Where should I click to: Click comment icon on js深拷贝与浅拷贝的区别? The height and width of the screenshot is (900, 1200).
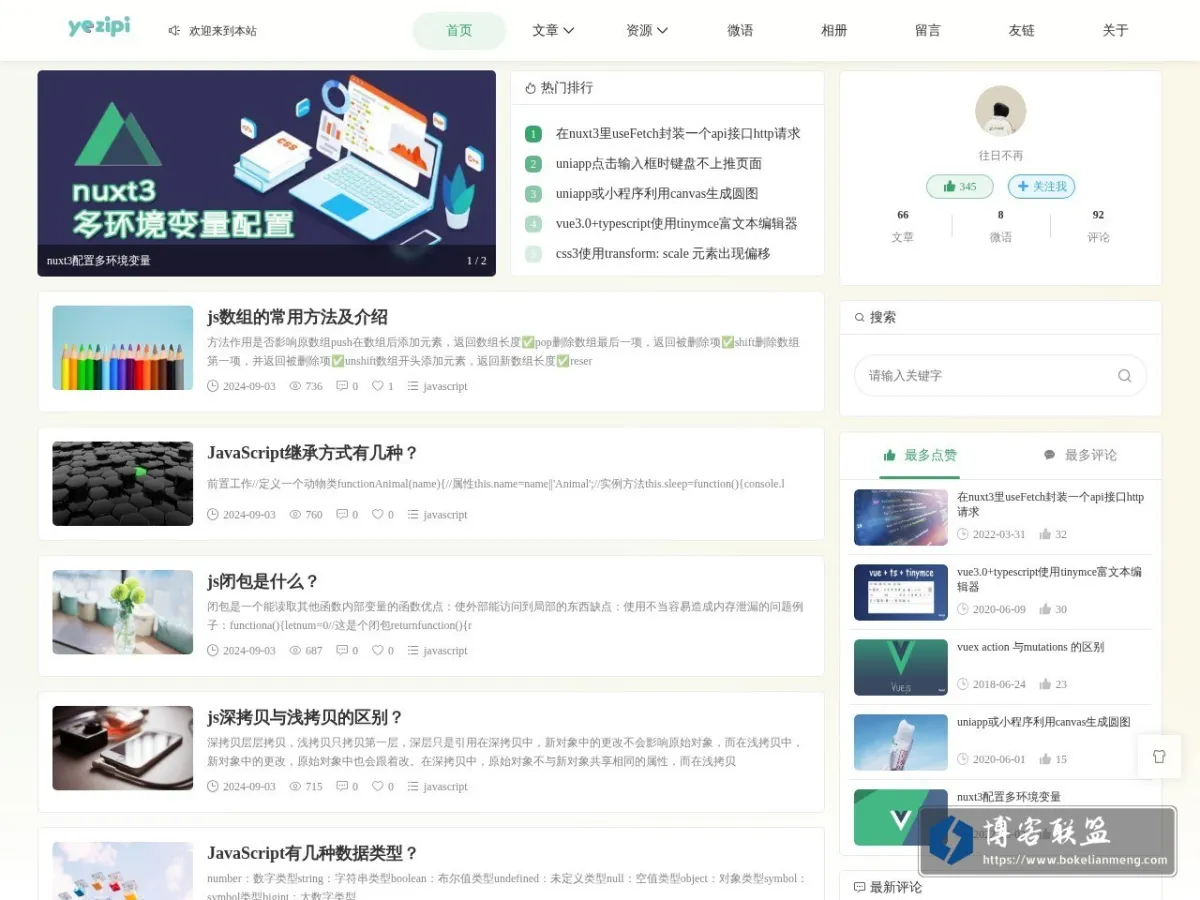(x=342, y=787)
